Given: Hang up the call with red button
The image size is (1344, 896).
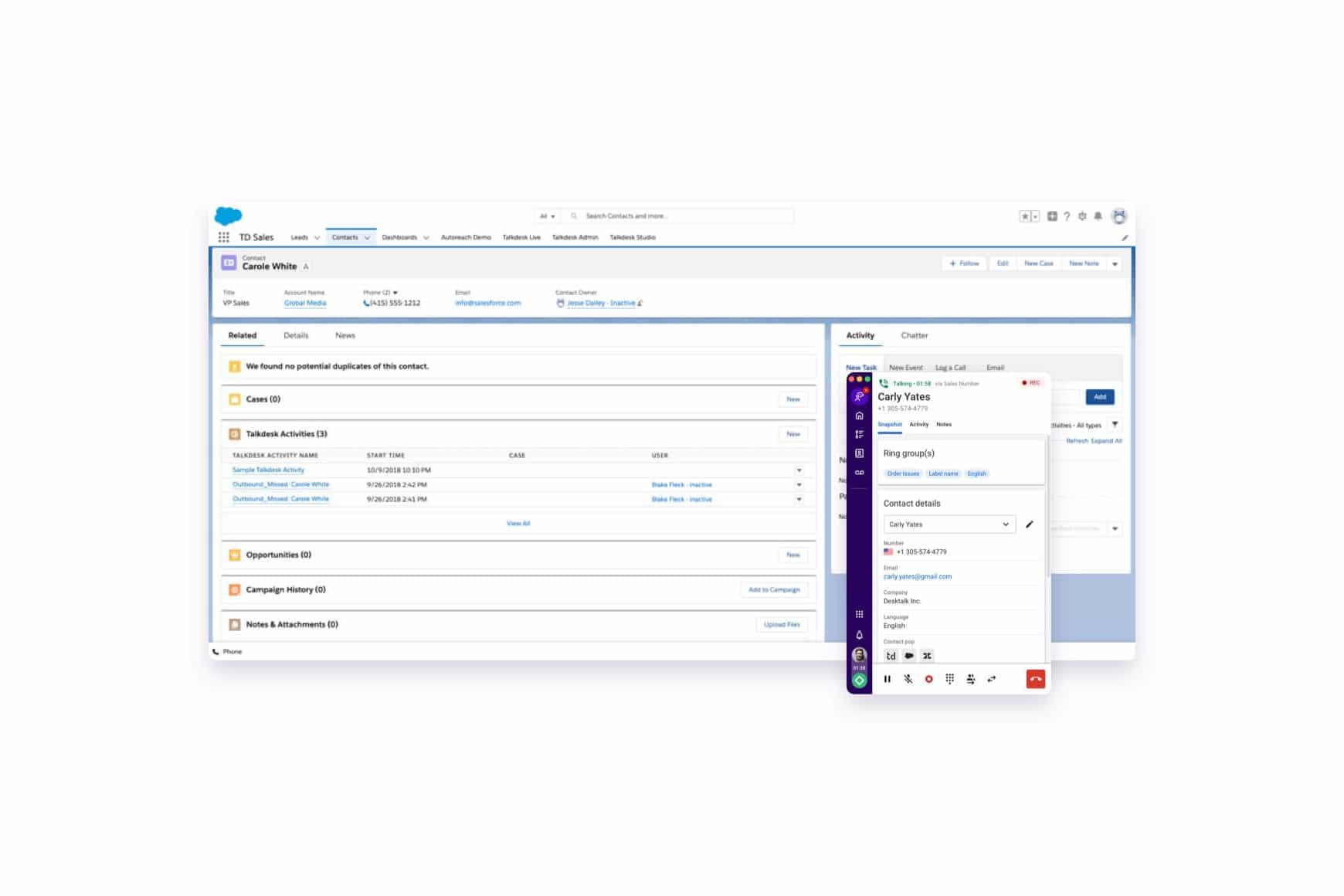Looking at the screenshot, I should coord(1035,679).
